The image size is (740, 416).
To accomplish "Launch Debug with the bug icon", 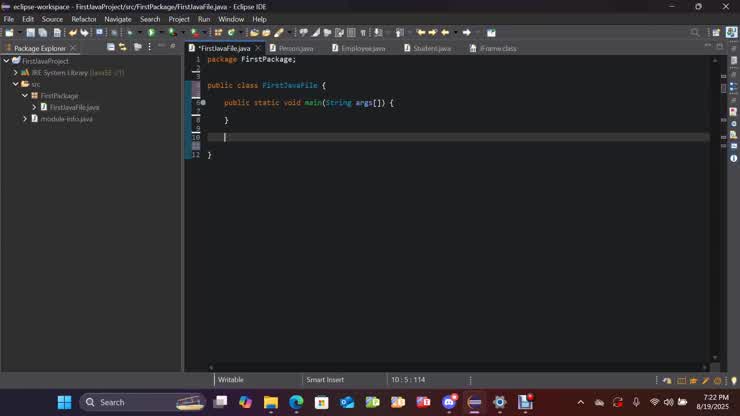I will click(x=130, y=33).
